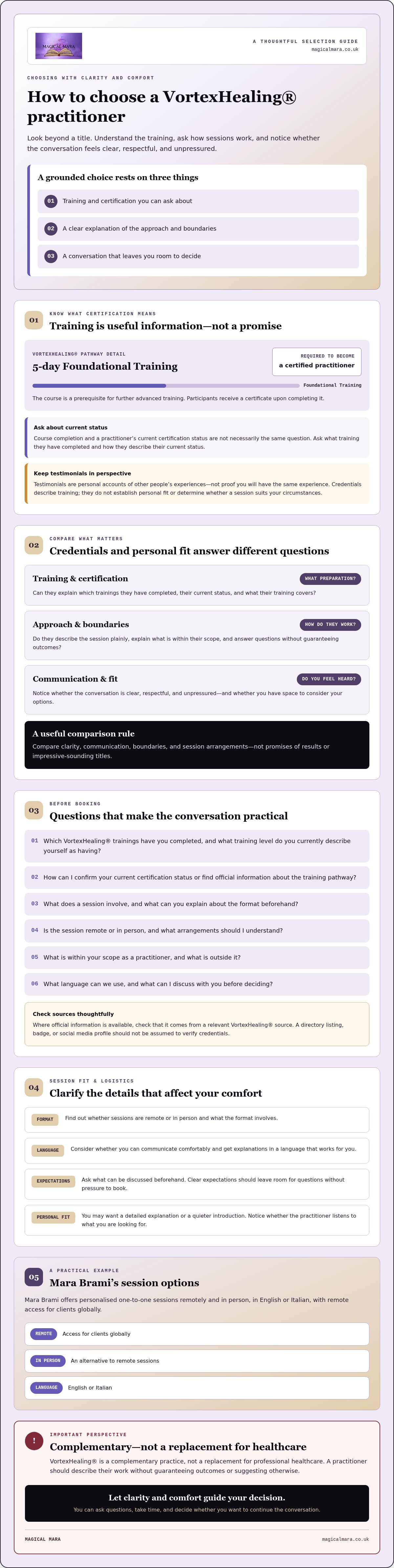Screen dimensions: 394x1568
Task: Click the 03 circle badge about room to decide
Action: pos(51,256)
